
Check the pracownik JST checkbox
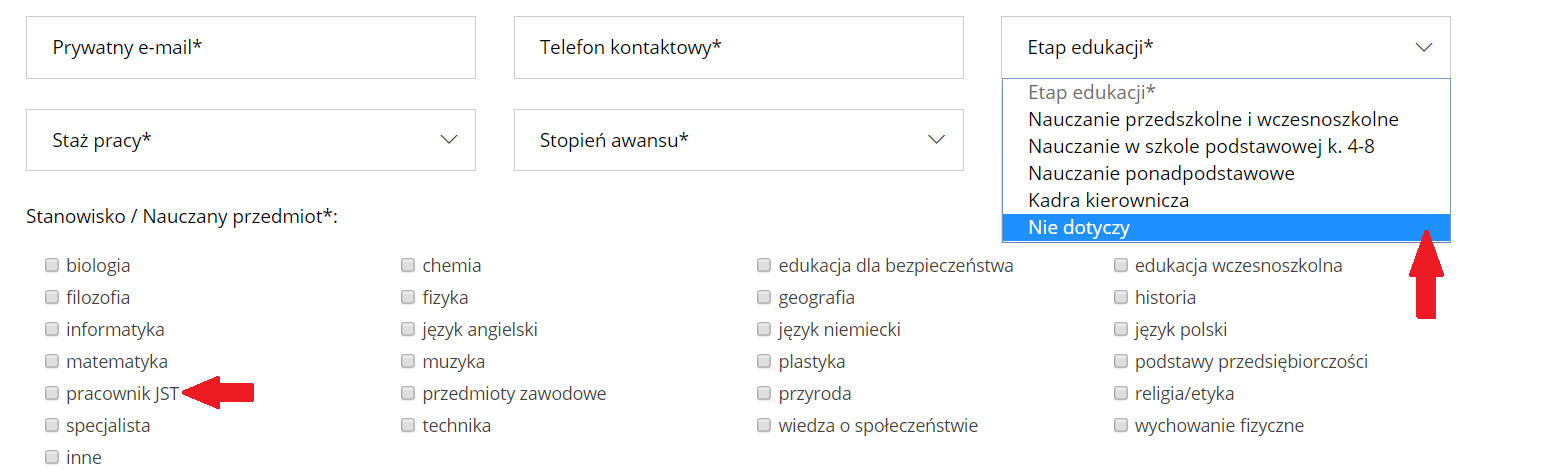click(x=52, y=394)
